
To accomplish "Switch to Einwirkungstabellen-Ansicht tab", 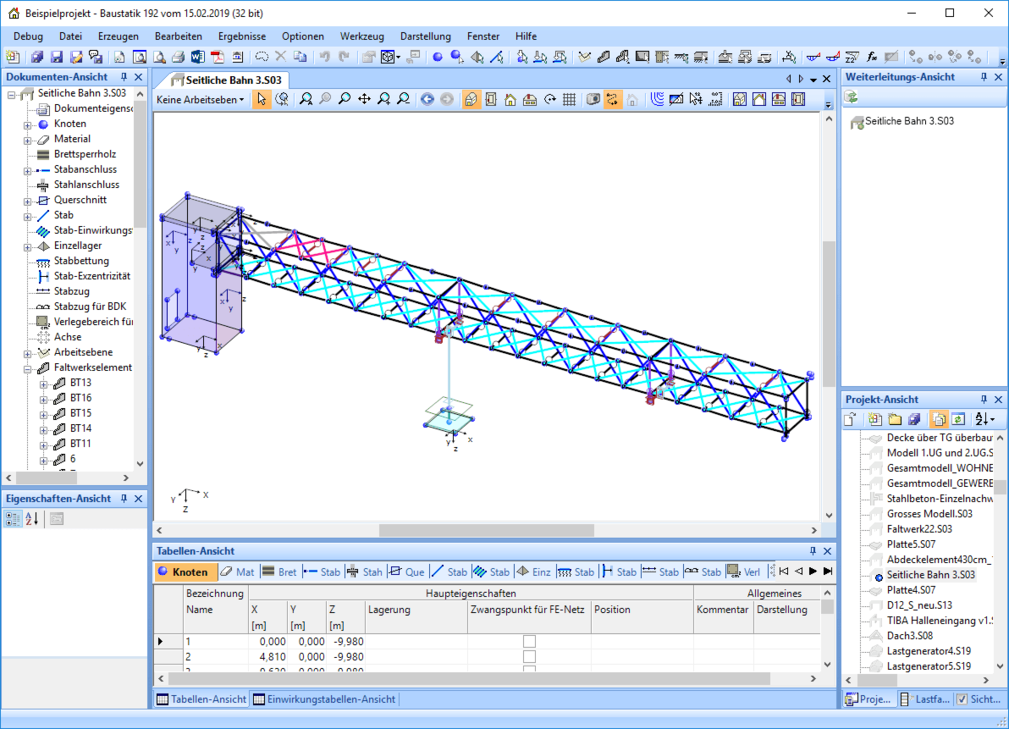I will 331,699.
